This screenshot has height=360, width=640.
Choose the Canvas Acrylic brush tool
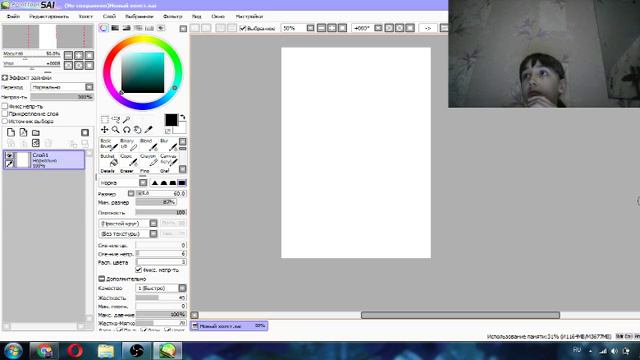click(168, 160)
